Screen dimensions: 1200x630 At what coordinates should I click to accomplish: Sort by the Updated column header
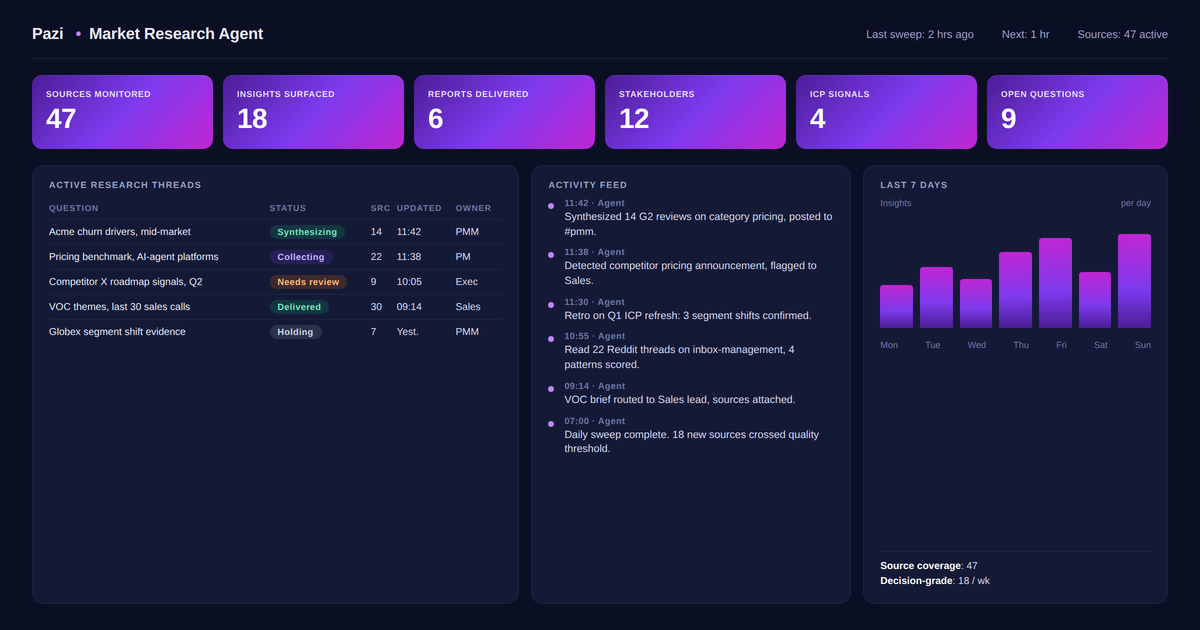(419, 208)
